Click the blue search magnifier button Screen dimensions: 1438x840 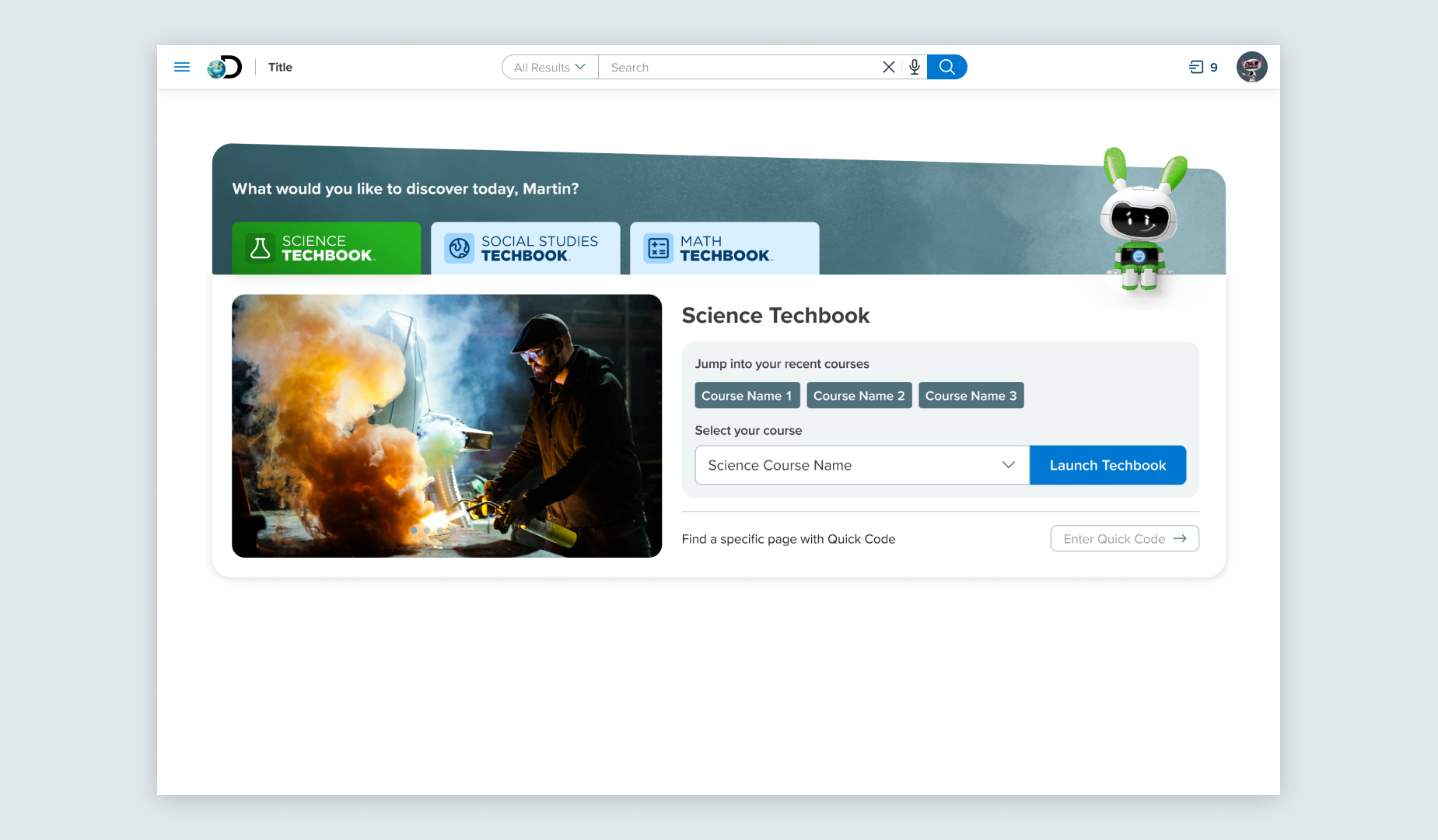[947, 67]
